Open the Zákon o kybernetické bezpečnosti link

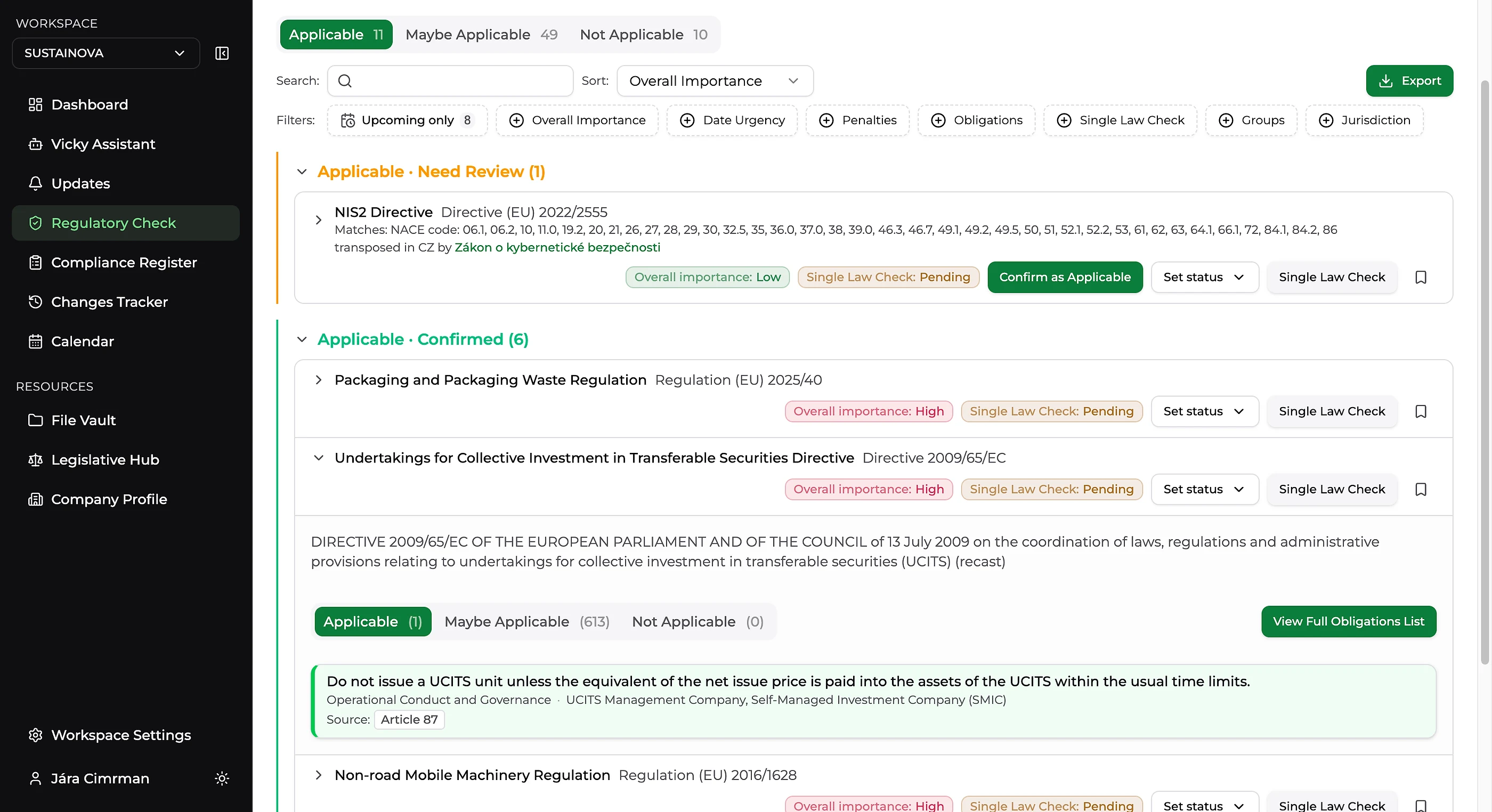tap(557, 248)
